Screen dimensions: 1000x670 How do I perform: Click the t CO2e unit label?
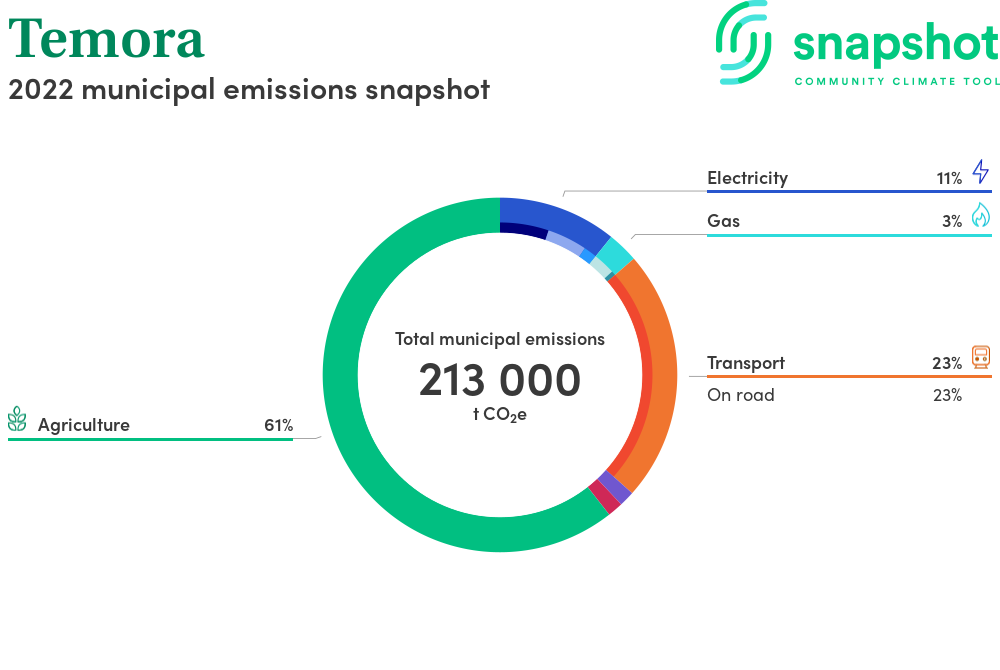500,414
